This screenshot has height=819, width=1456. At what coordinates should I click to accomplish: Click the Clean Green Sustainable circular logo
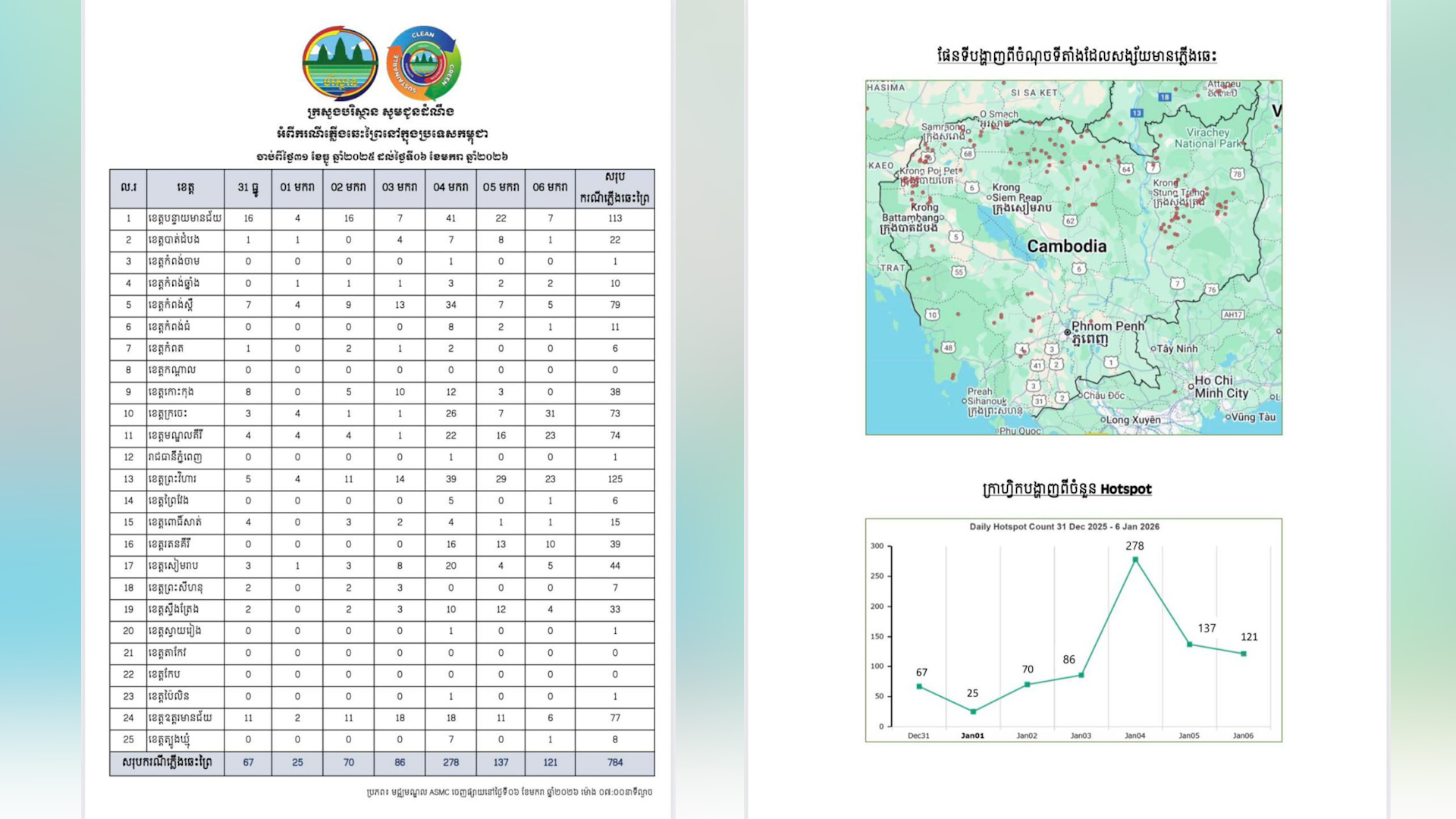pyautogui.click(x=423, y=64)
